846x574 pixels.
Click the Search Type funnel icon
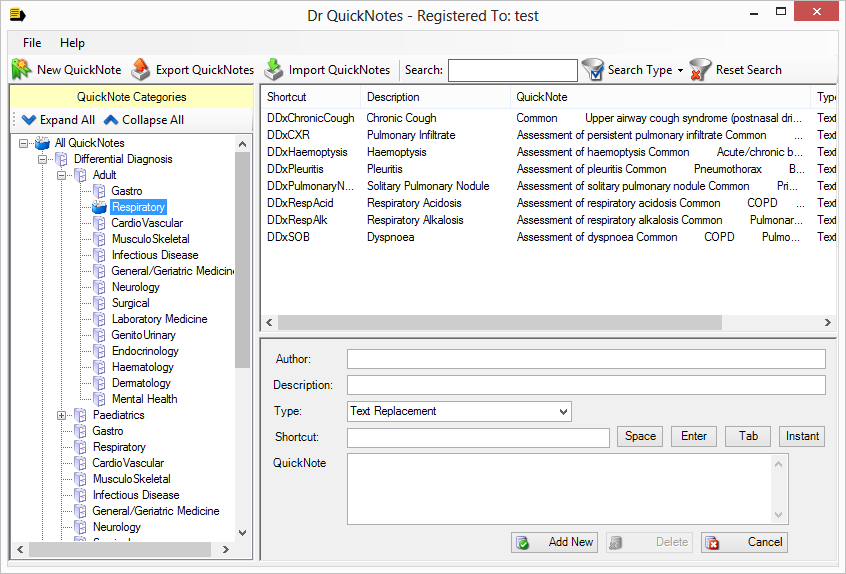click(x=593, y=70)
